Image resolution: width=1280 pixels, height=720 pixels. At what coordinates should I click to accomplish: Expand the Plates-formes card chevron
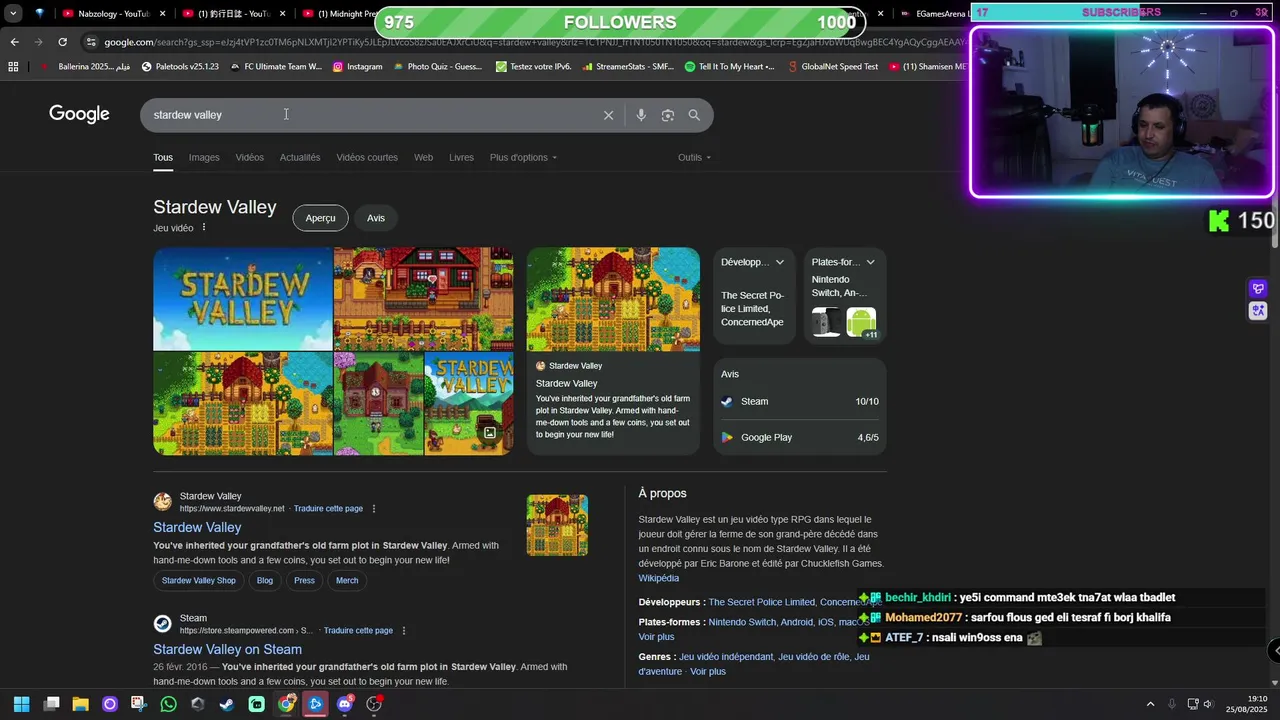(x=870, y=262)
